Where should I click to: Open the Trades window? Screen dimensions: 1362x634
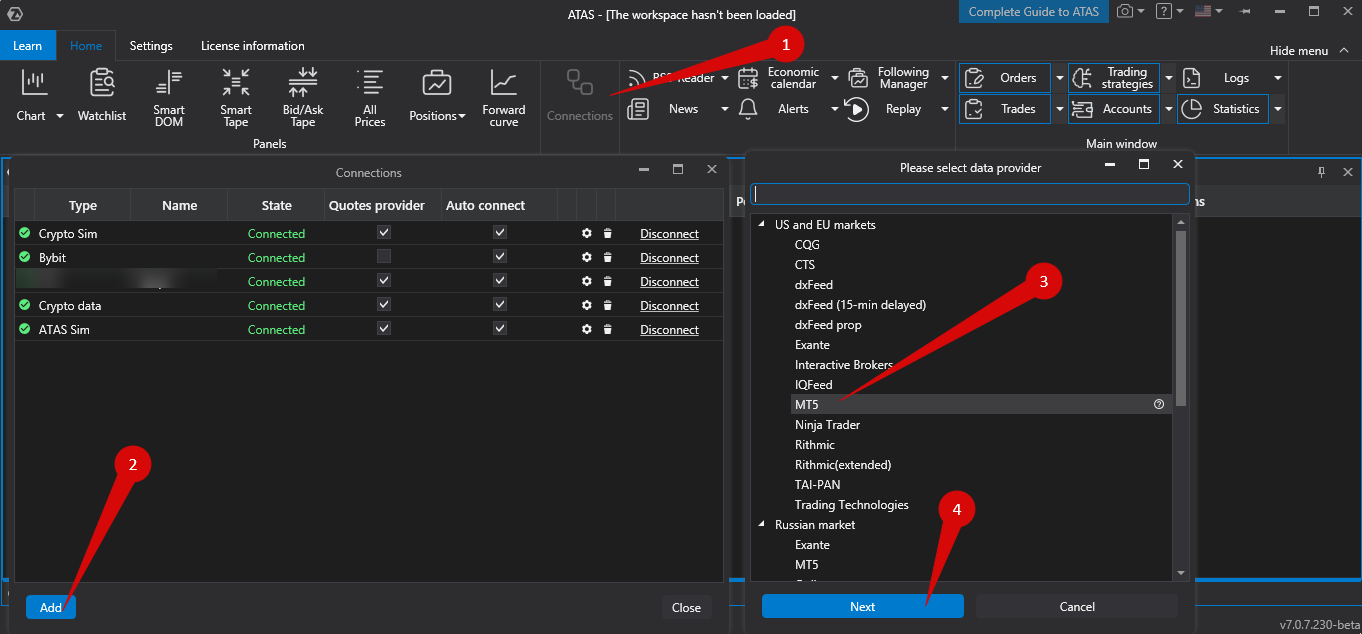click(x=1005, y=109)
